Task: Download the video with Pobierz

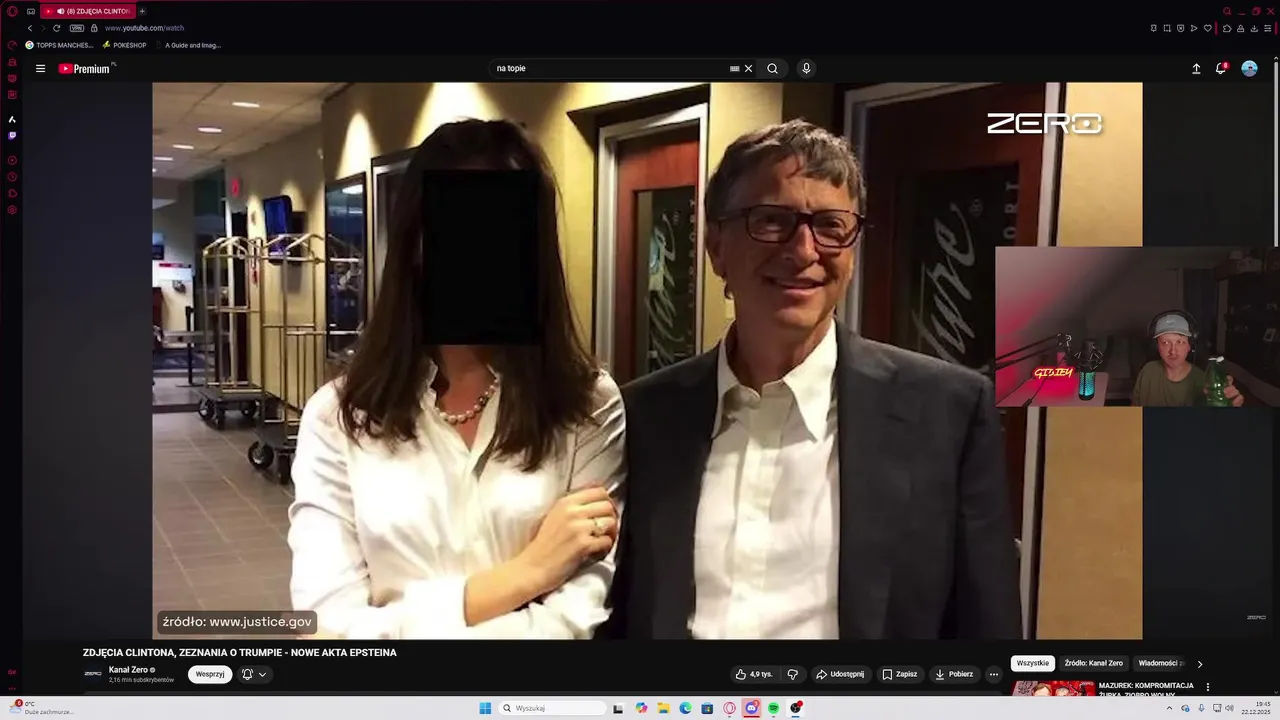Action: (955, 674)
